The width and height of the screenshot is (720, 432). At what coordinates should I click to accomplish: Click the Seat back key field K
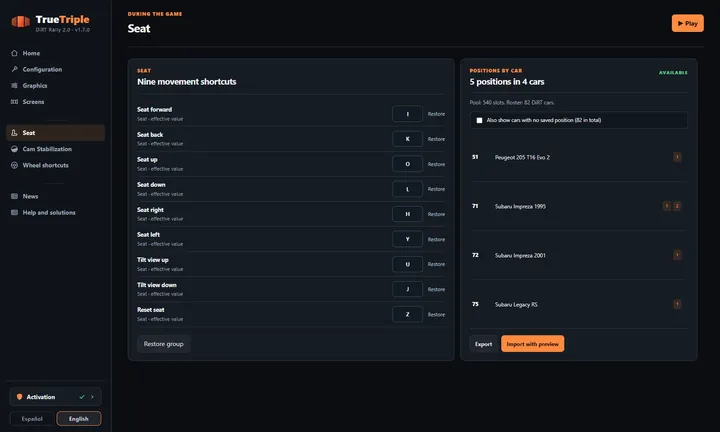407,139
